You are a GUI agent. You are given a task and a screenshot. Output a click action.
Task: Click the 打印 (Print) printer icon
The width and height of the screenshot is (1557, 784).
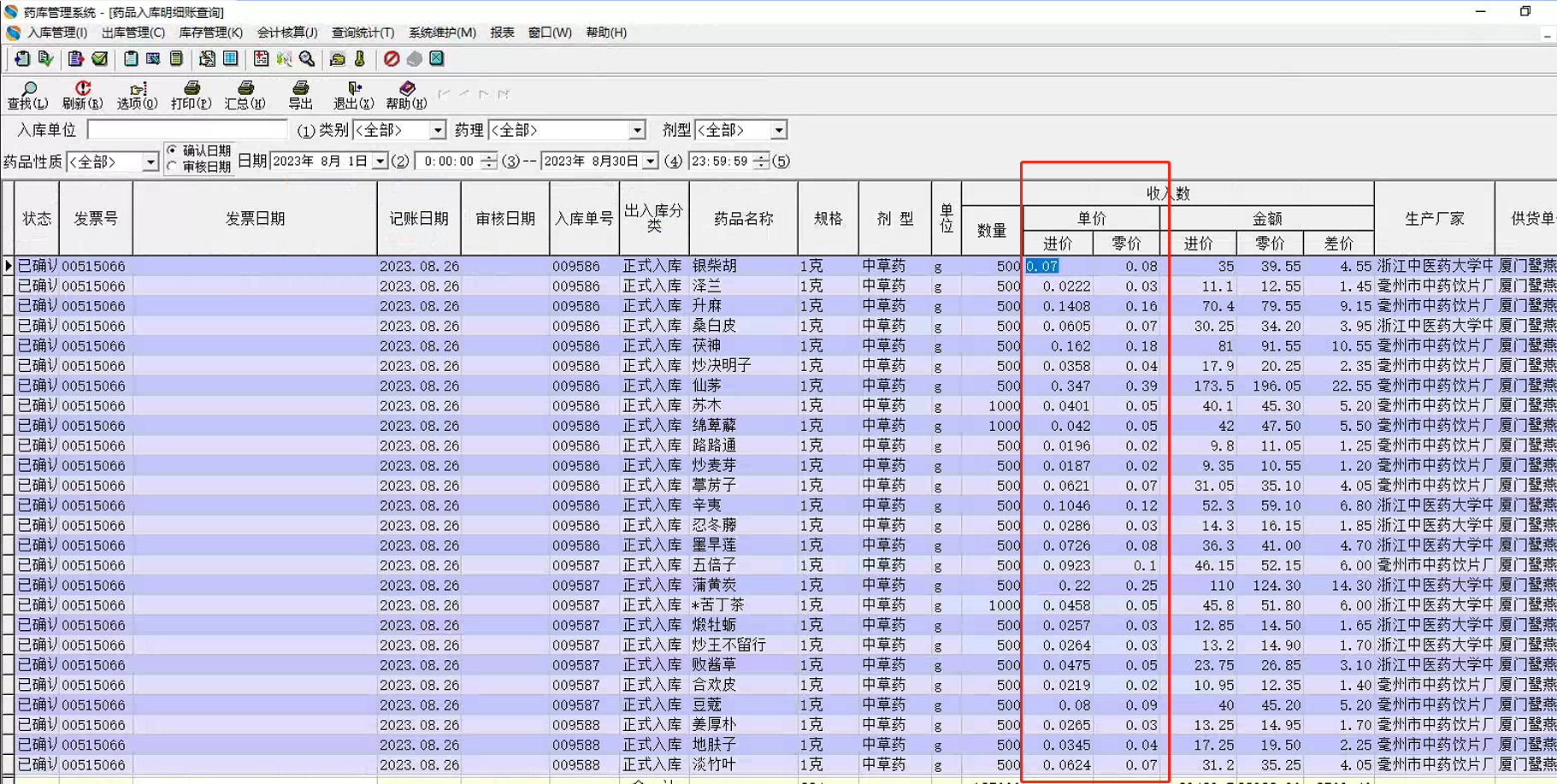coord(192,89)
